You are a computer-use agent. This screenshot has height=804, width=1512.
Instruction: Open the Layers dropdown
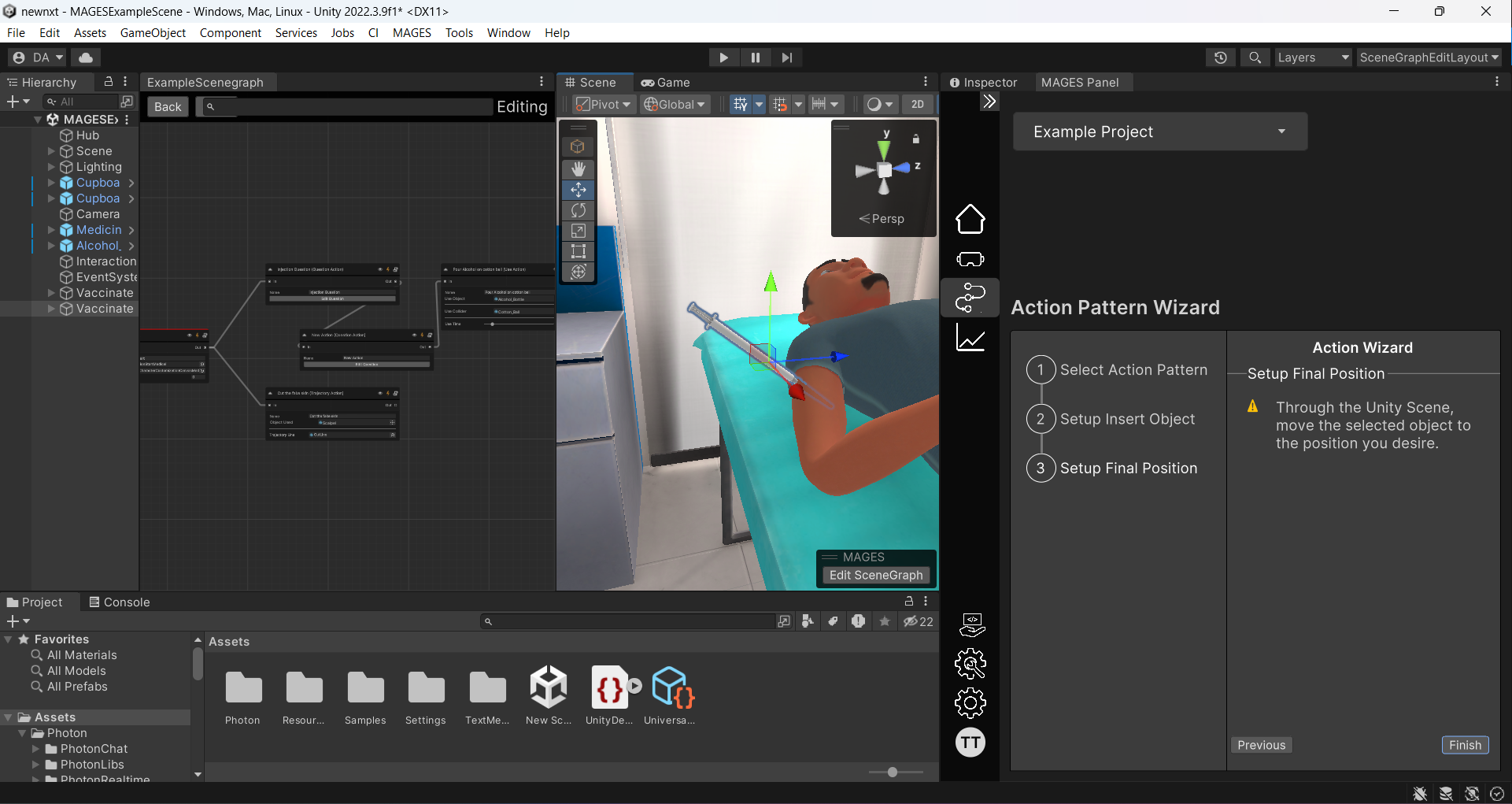pyautogui.click(x=1313, y=57)
